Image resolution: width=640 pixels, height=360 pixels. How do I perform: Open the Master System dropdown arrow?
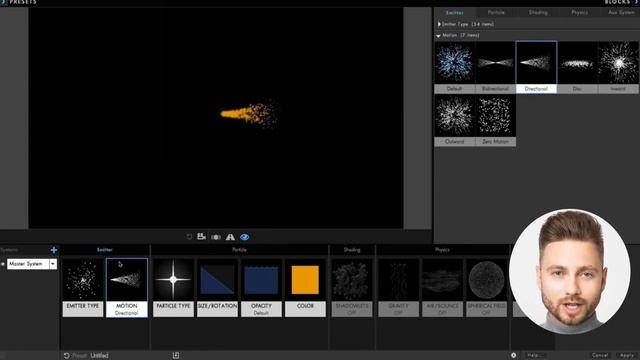[53, 264]
